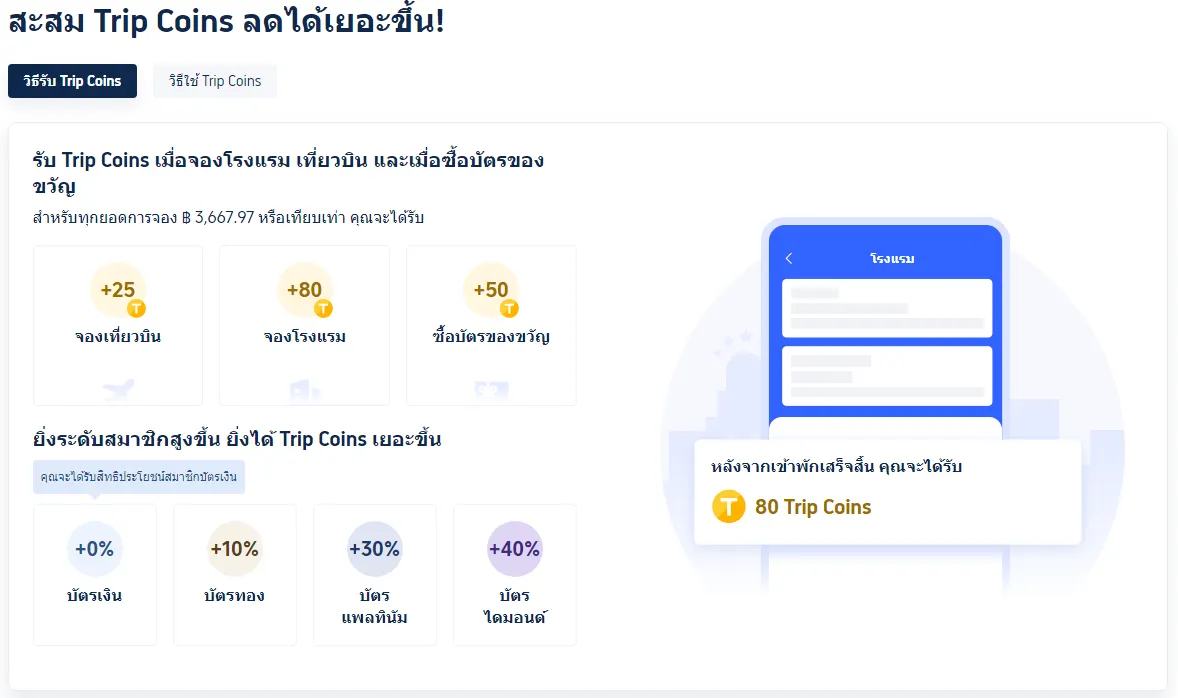
Task: Click the membership benefits tooltip above บัตรเงิน
Action: coord(138,477)
